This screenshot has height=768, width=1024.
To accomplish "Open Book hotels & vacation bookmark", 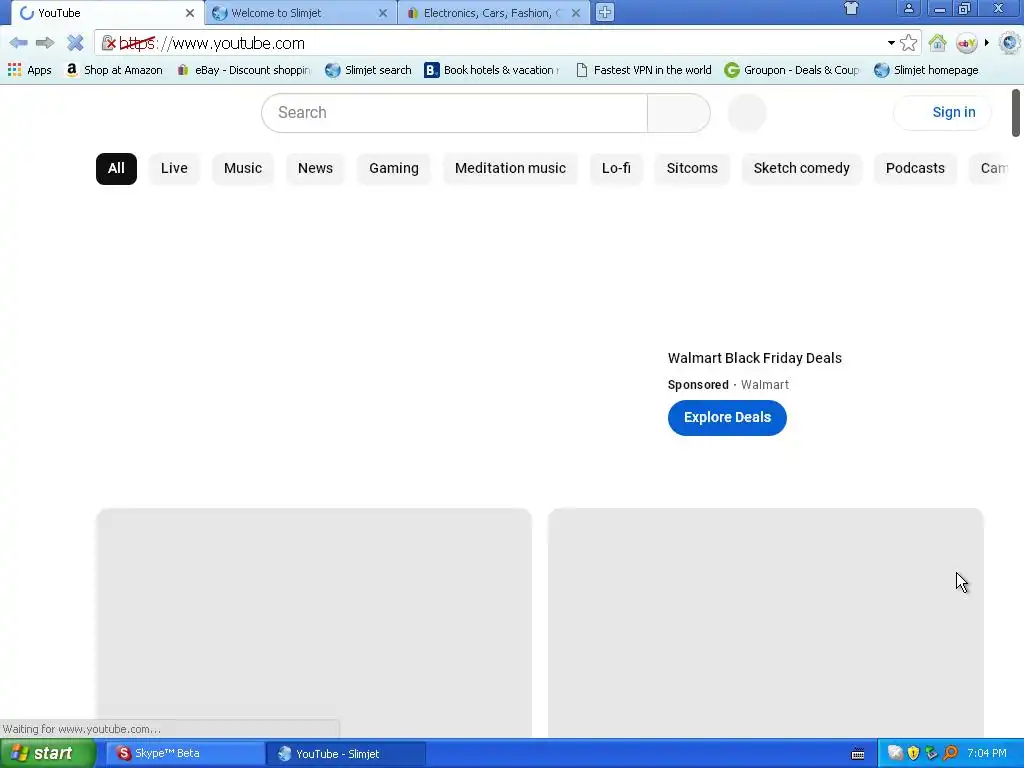I will [492, 70].
